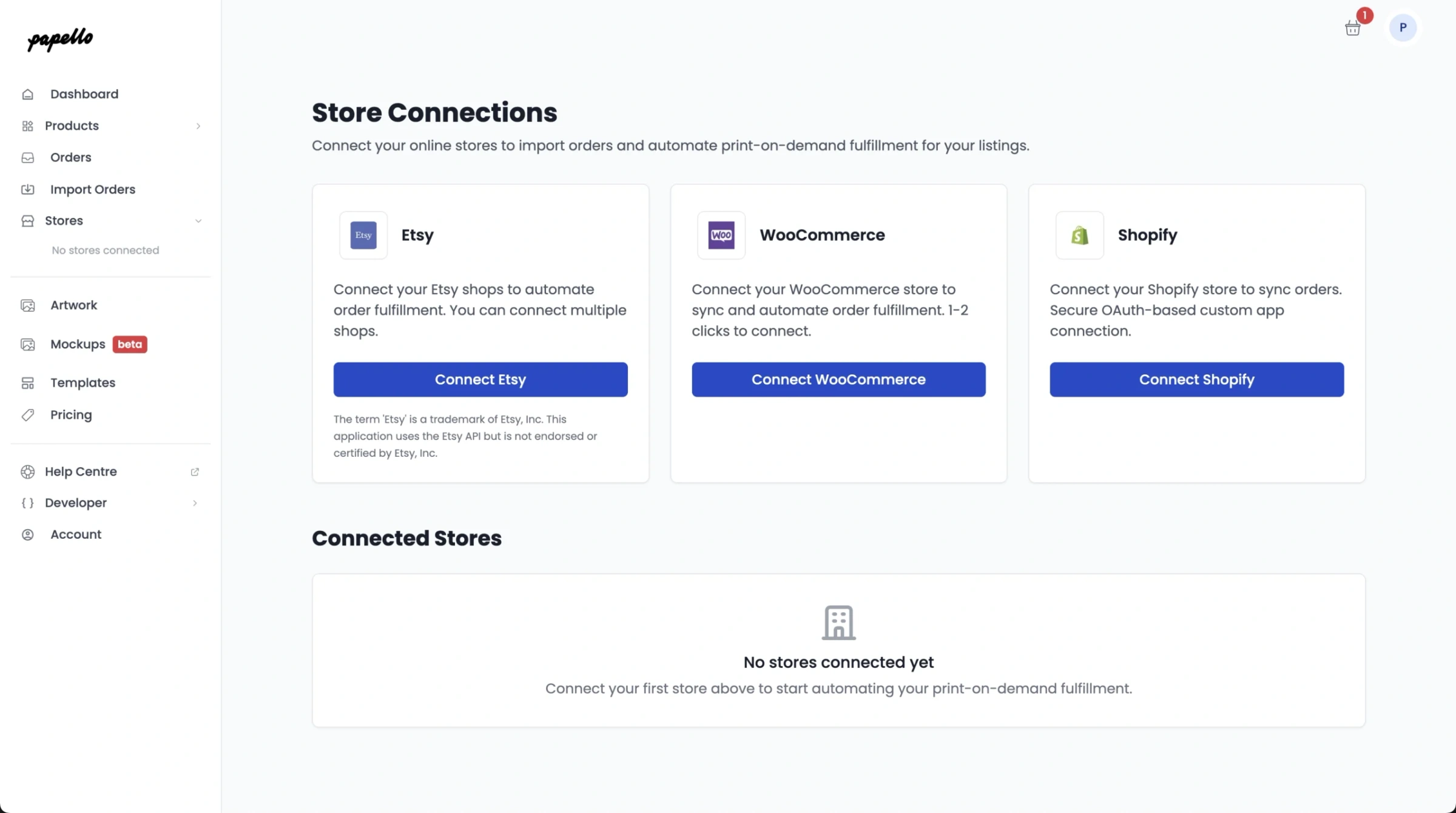Viewport: 1456px width, 813px height.
Task: Open Help Centre via external link icon
Action: coord(195,471)
